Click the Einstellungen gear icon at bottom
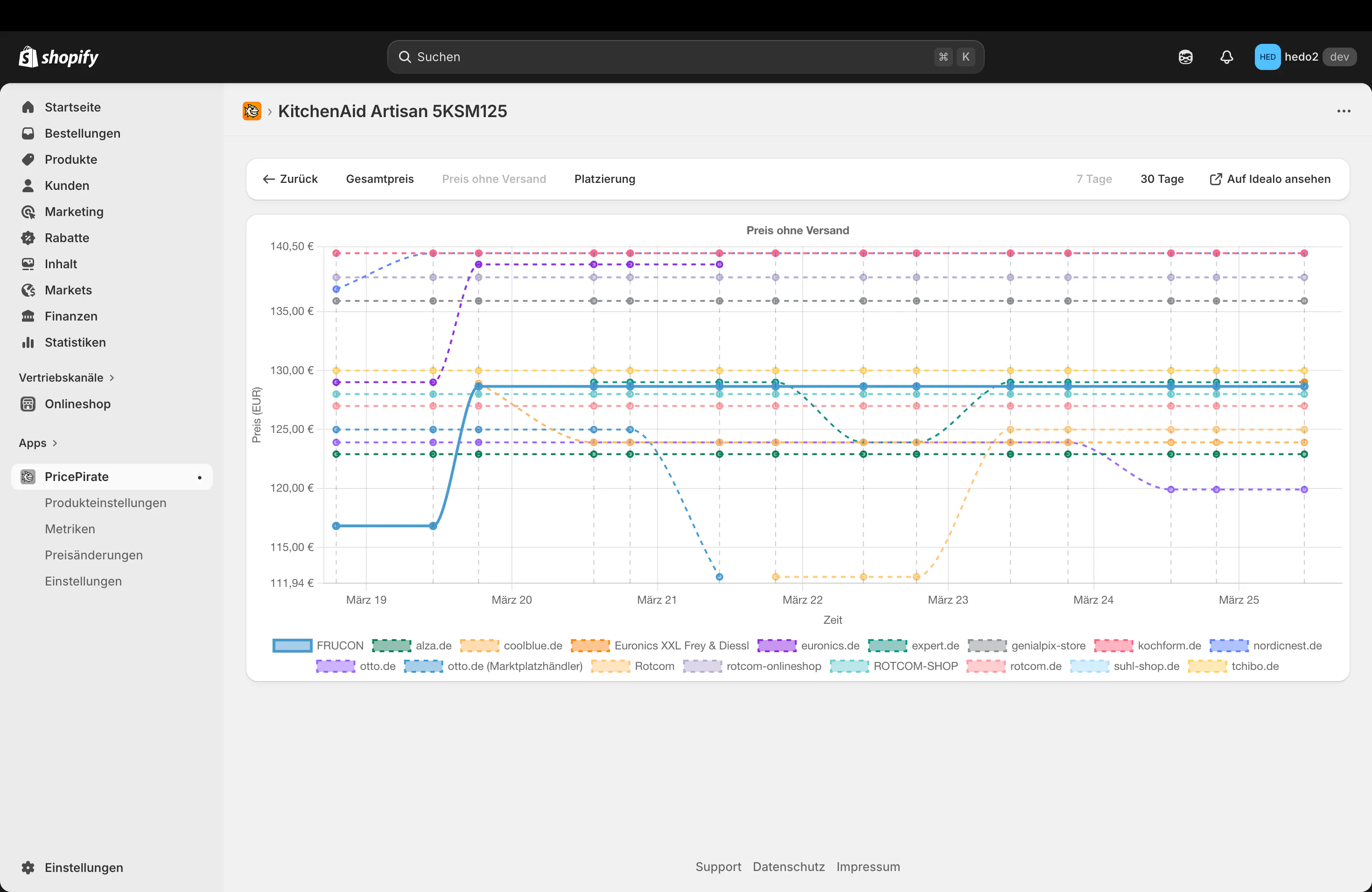1372x892 pixels. (x=28, y=867)
